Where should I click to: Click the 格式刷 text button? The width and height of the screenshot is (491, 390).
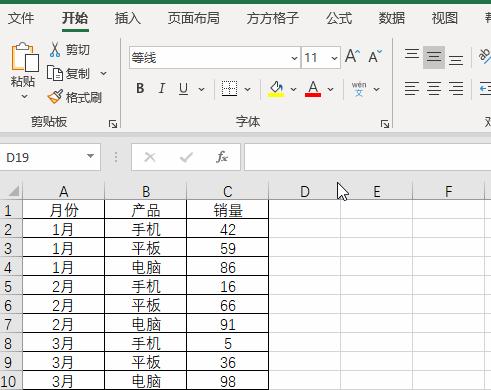pyautogui.click(x=84, y=97)
